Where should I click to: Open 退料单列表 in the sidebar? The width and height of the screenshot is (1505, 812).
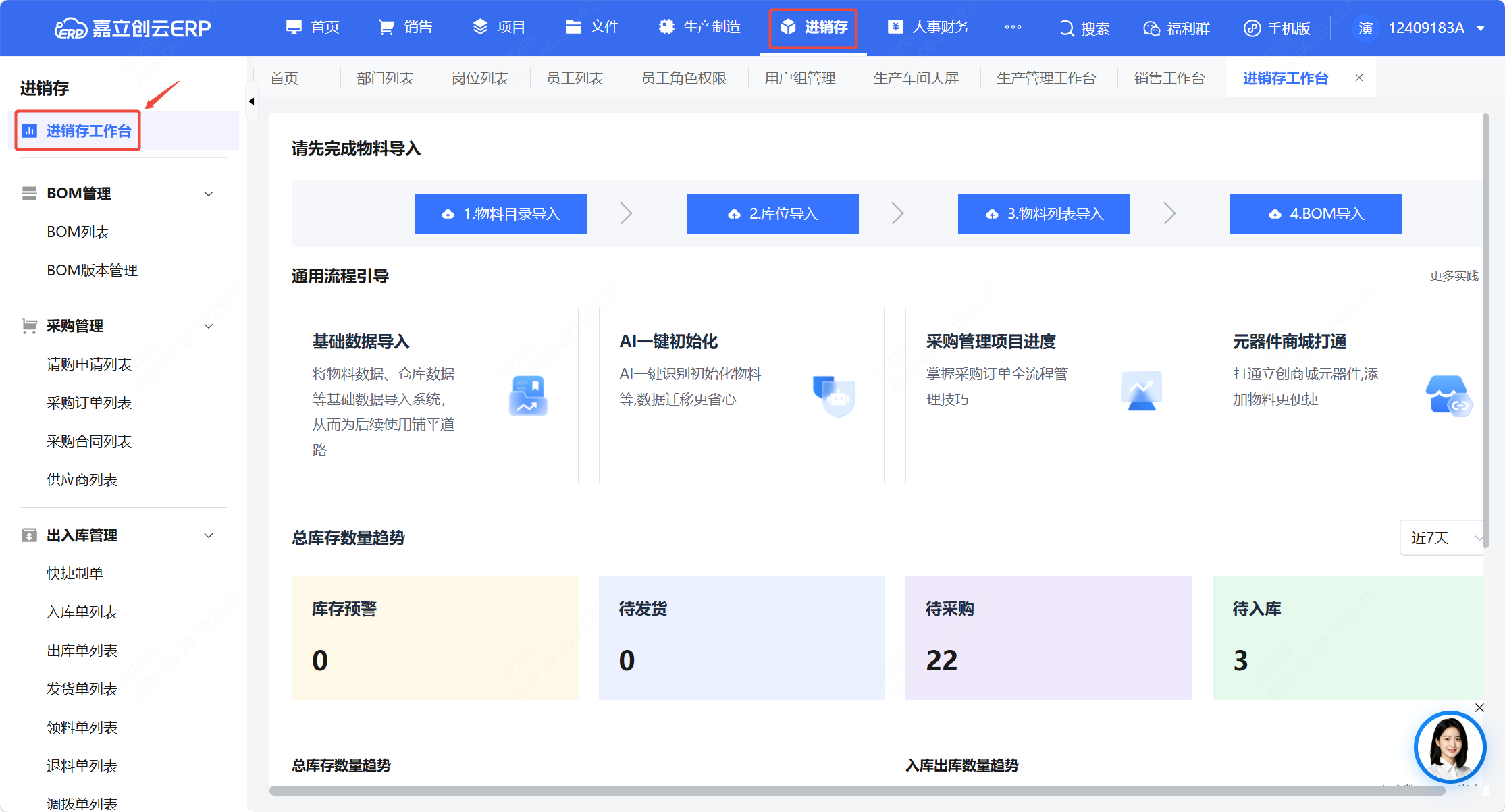click(x=82, y=766)
